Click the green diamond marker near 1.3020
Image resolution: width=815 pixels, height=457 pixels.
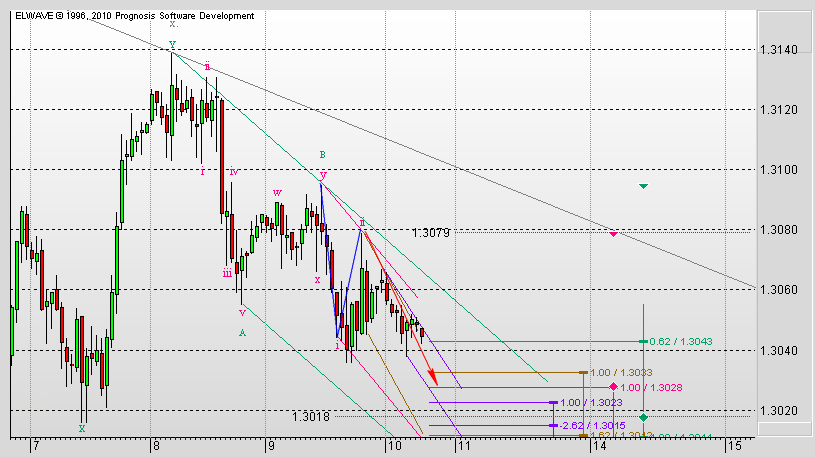(643, 417)
